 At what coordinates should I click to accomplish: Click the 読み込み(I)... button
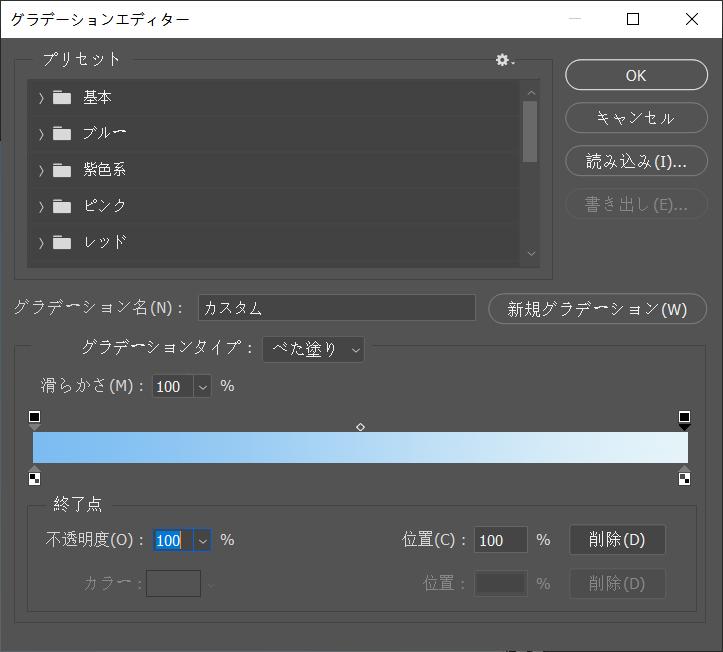[635, 161]
